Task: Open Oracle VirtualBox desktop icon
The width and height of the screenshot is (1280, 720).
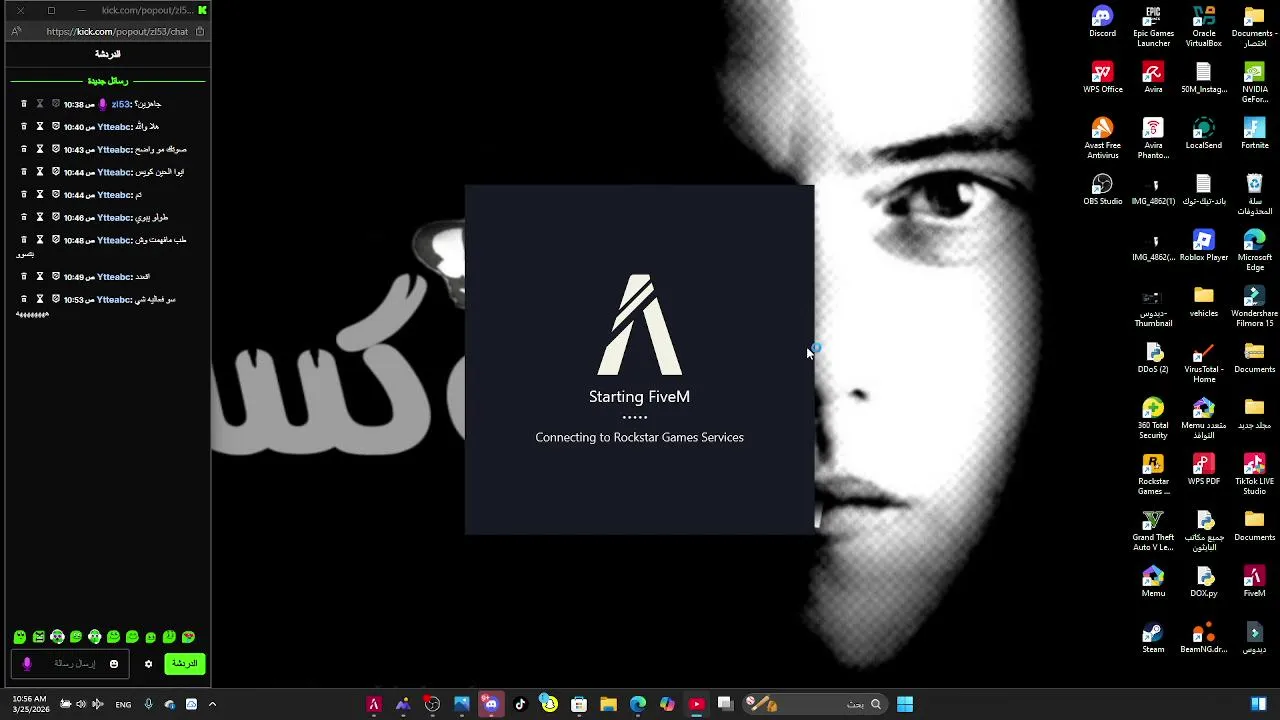Action: (x=1204, y=27)
